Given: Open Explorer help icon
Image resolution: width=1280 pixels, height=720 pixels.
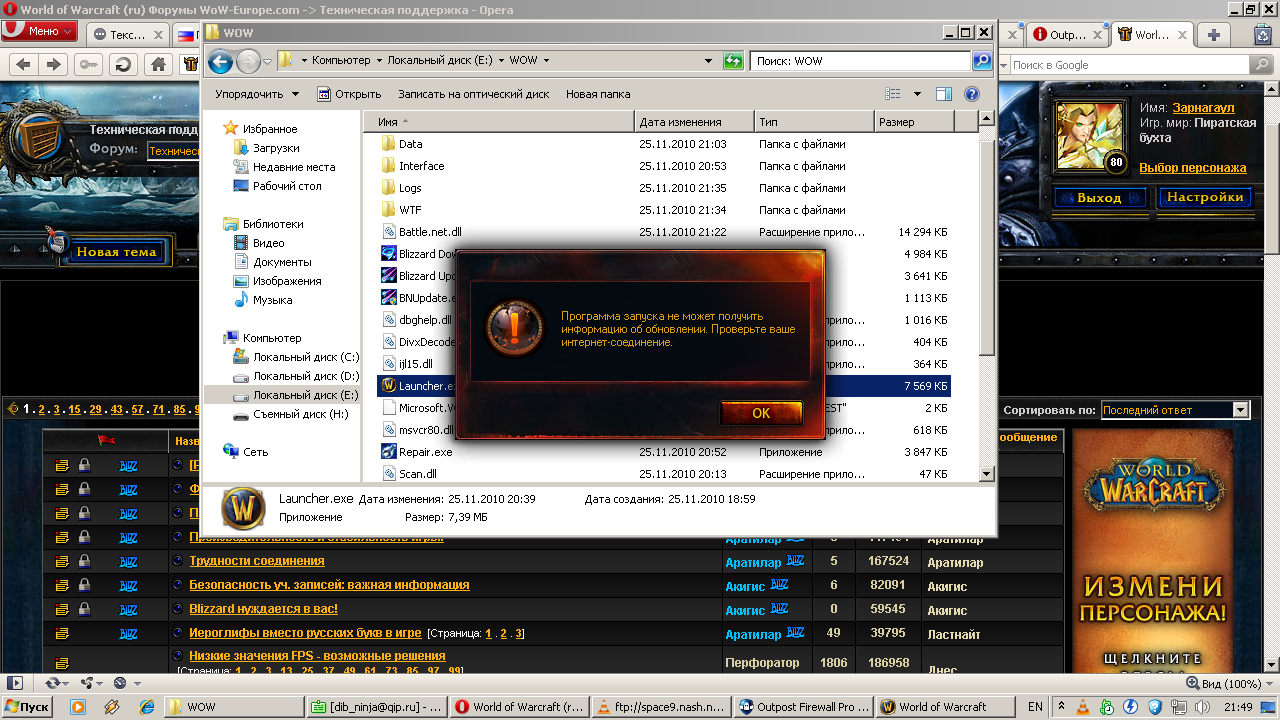Looking at the screenshot, I should pyautogui.click(x=971, y=94).
